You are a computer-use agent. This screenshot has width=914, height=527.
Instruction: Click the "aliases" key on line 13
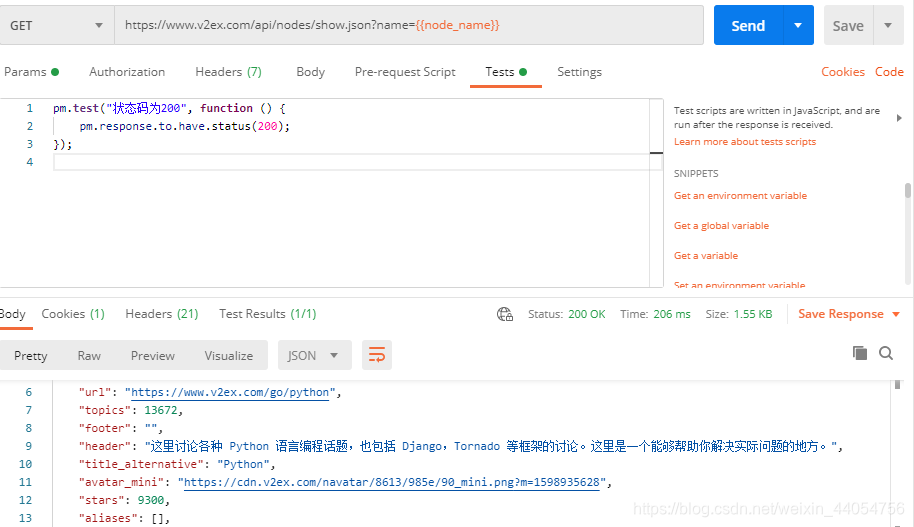click(x=108, y=518)
